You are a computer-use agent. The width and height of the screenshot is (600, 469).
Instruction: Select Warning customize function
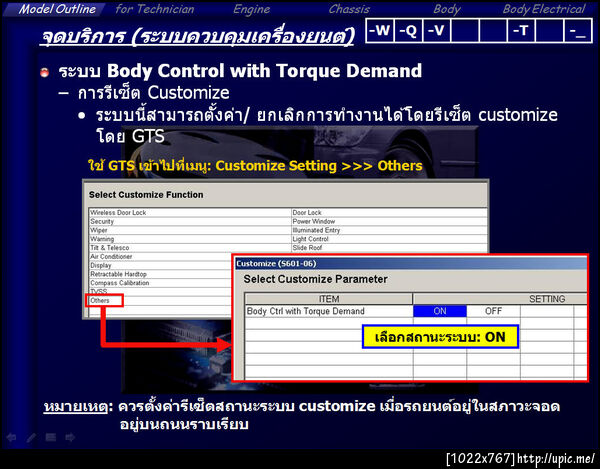[x=190, y=239]
